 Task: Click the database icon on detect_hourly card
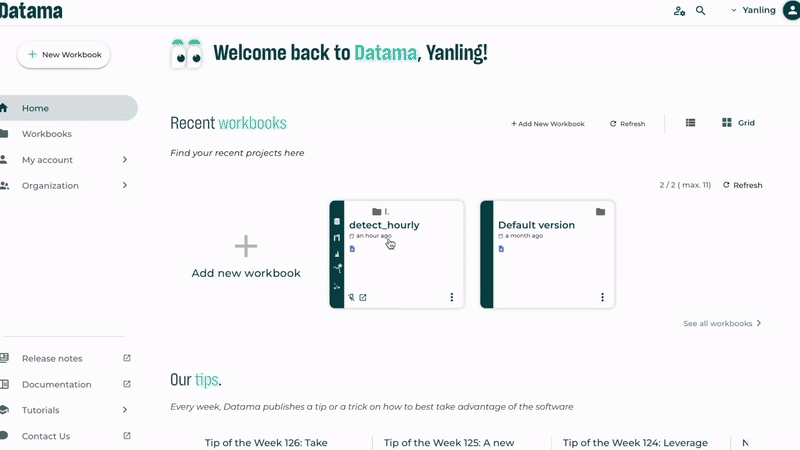point(337,221)
